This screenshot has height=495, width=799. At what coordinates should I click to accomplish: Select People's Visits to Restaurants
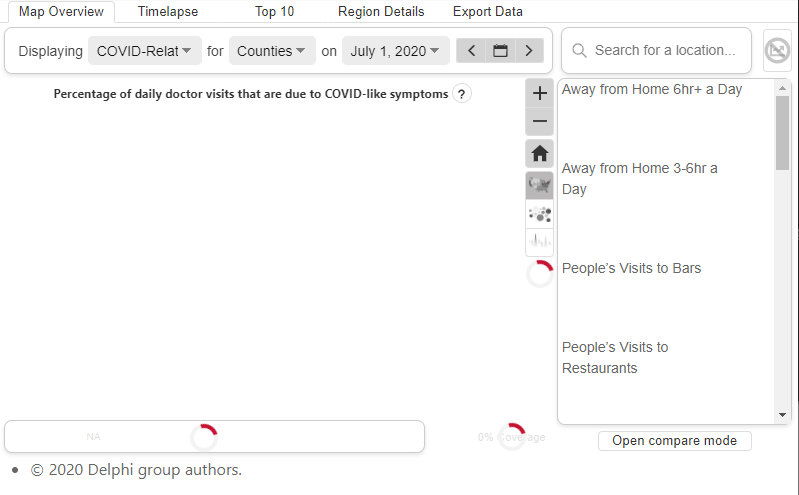coord(615,357)
